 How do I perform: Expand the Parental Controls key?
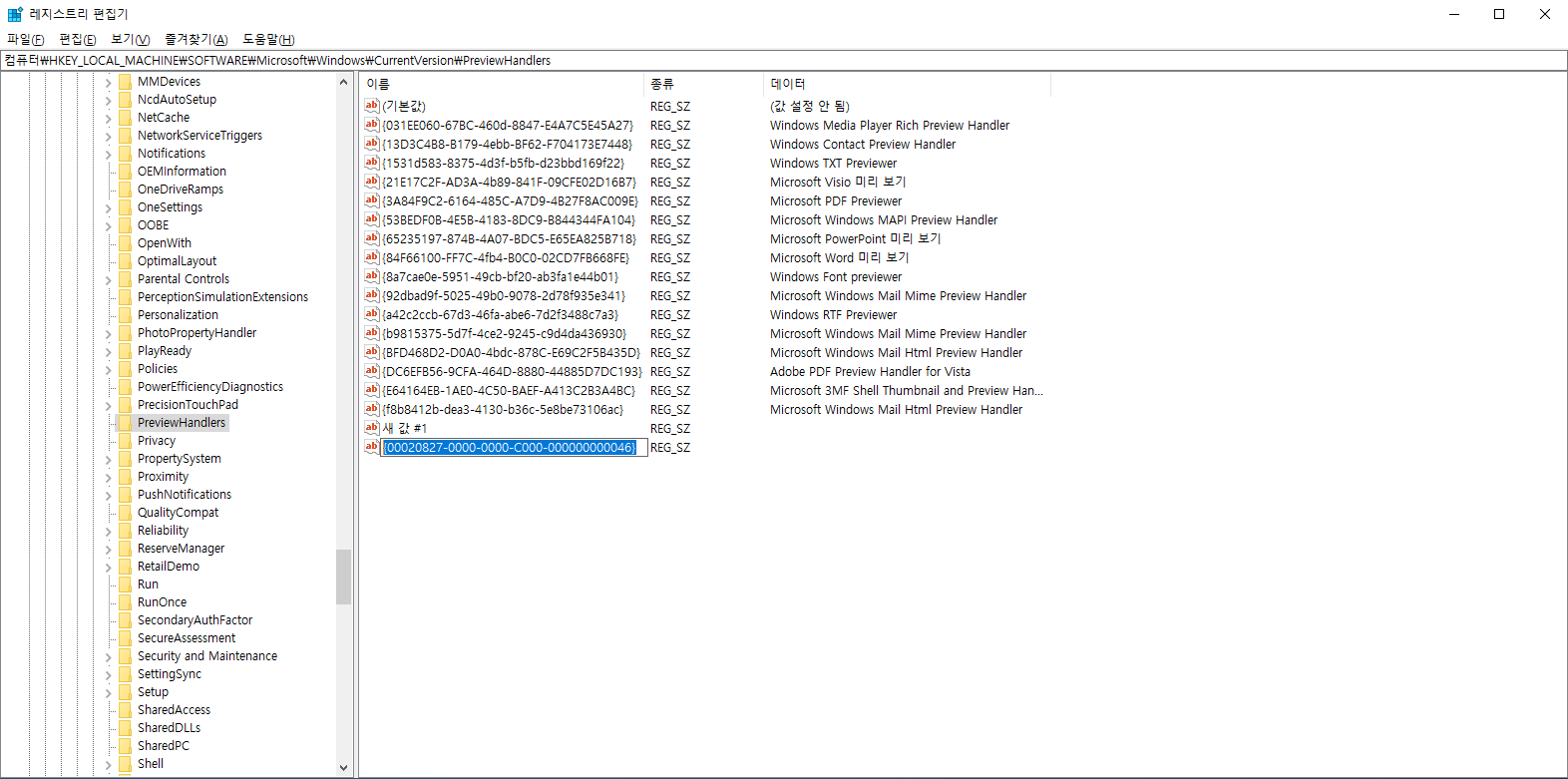coord(108,279)
